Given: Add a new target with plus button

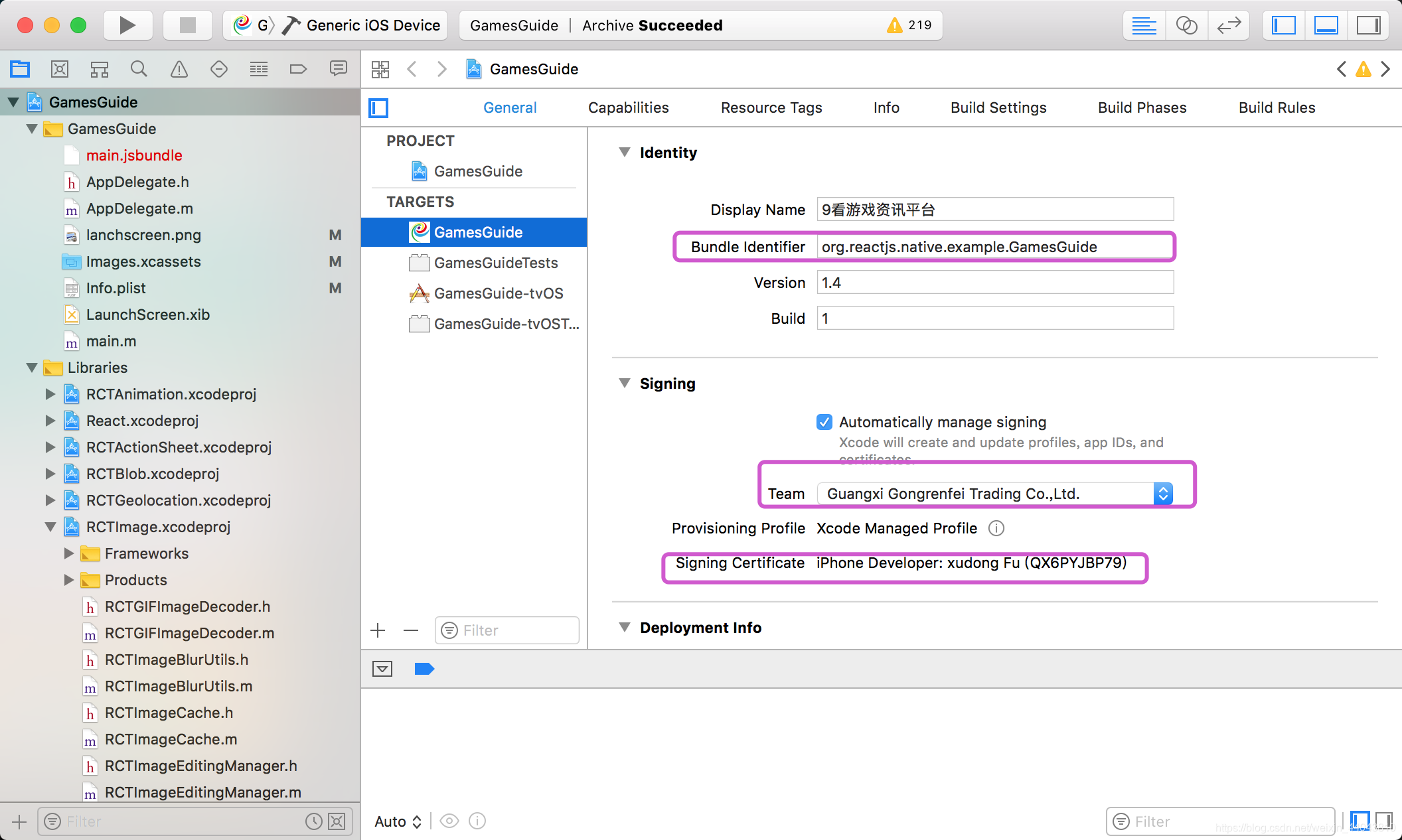Looking at the screenshot, I should click(378, 630).
